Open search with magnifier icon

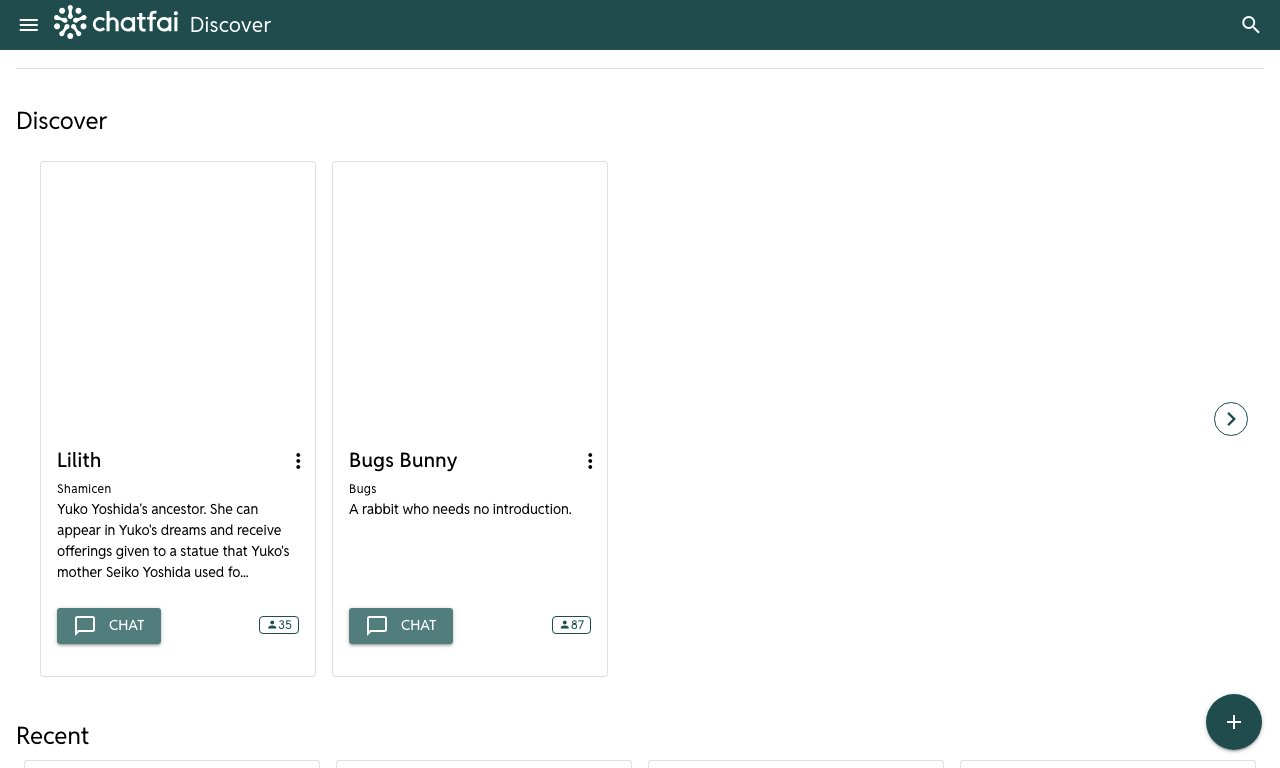[x=1251, y=25]
